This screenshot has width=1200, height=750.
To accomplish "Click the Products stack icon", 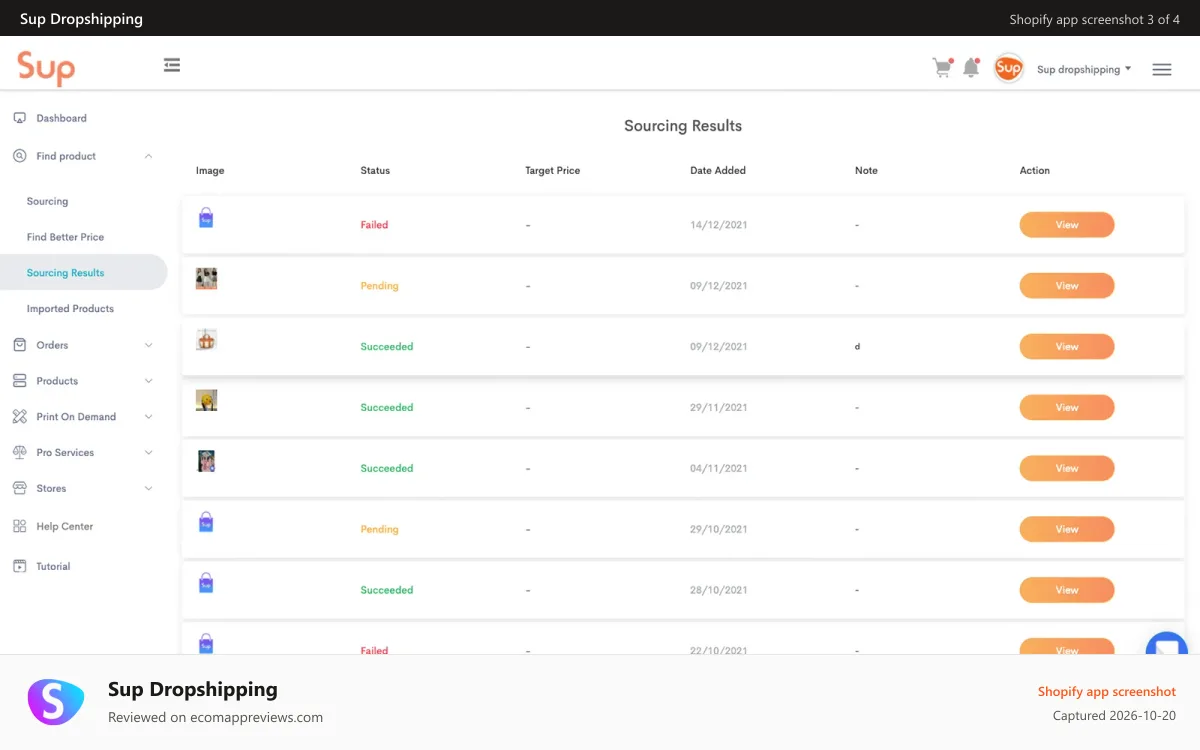I will tap(20, 381).
